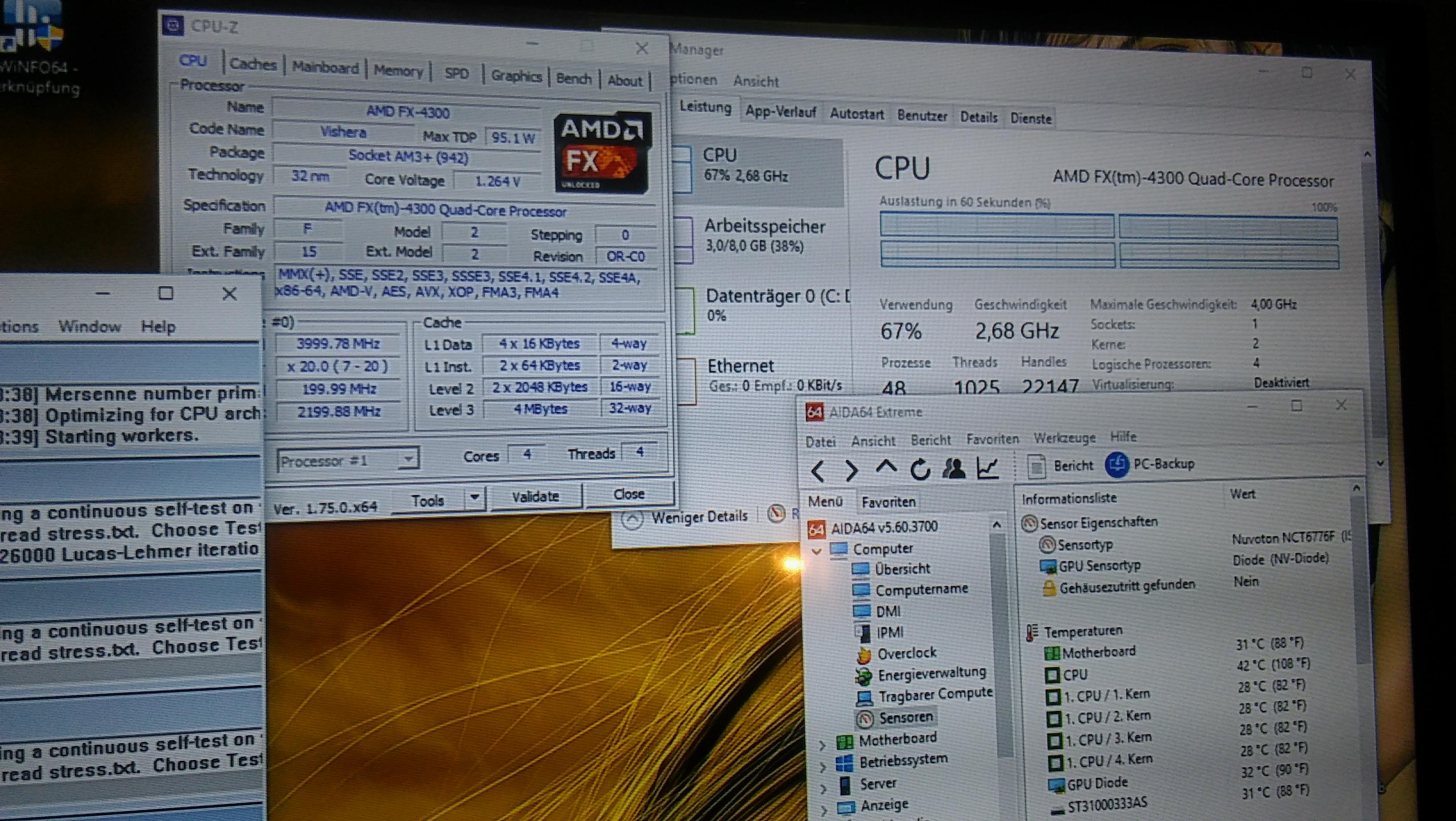This screenshot has height=821, width=1456.
Task: Open the AIDA64 users icon in toolbar
Action: (954, 468)
